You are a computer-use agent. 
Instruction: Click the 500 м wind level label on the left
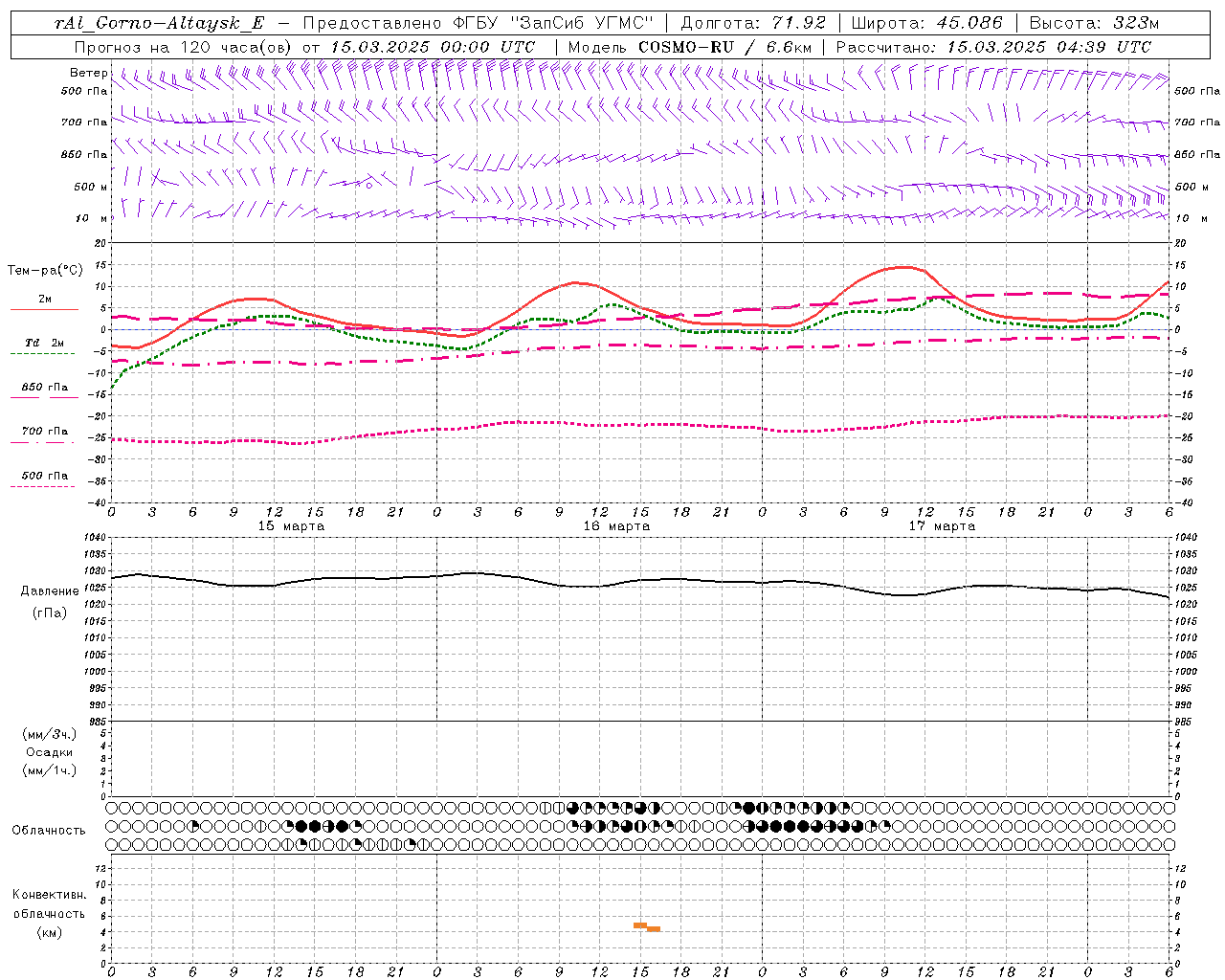(x=91, y=187)
